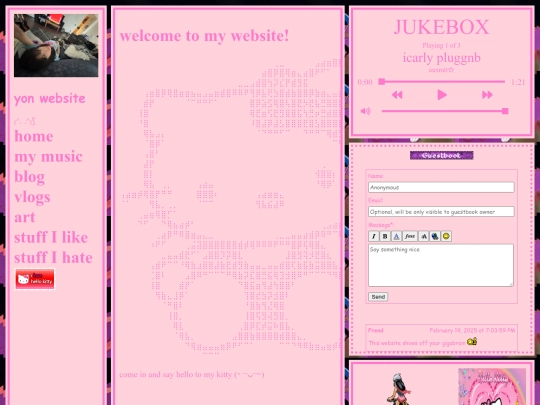Click the dancing girl pixel figure
The width and height of the screenshot is (540, 405).
(x=399, y=389)
